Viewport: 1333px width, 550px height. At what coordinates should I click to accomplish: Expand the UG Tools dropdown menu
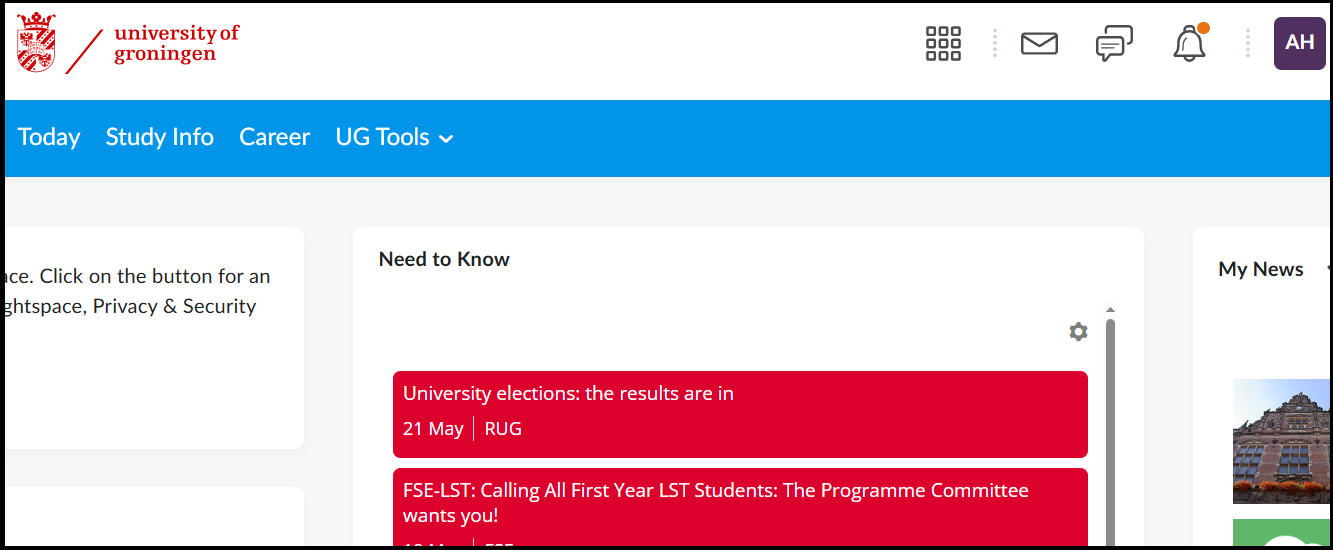pyautogui.click(x=394, y=138)
